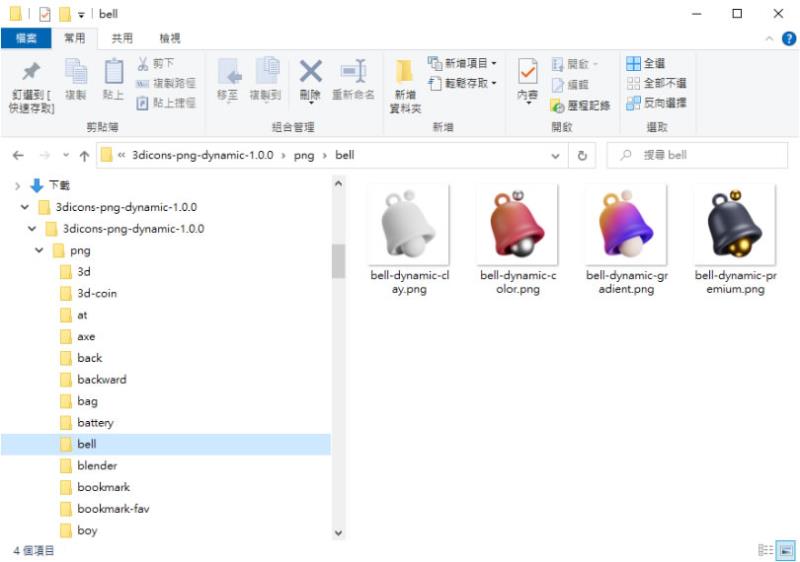Pin to Quick access in the ribbon

31,87
